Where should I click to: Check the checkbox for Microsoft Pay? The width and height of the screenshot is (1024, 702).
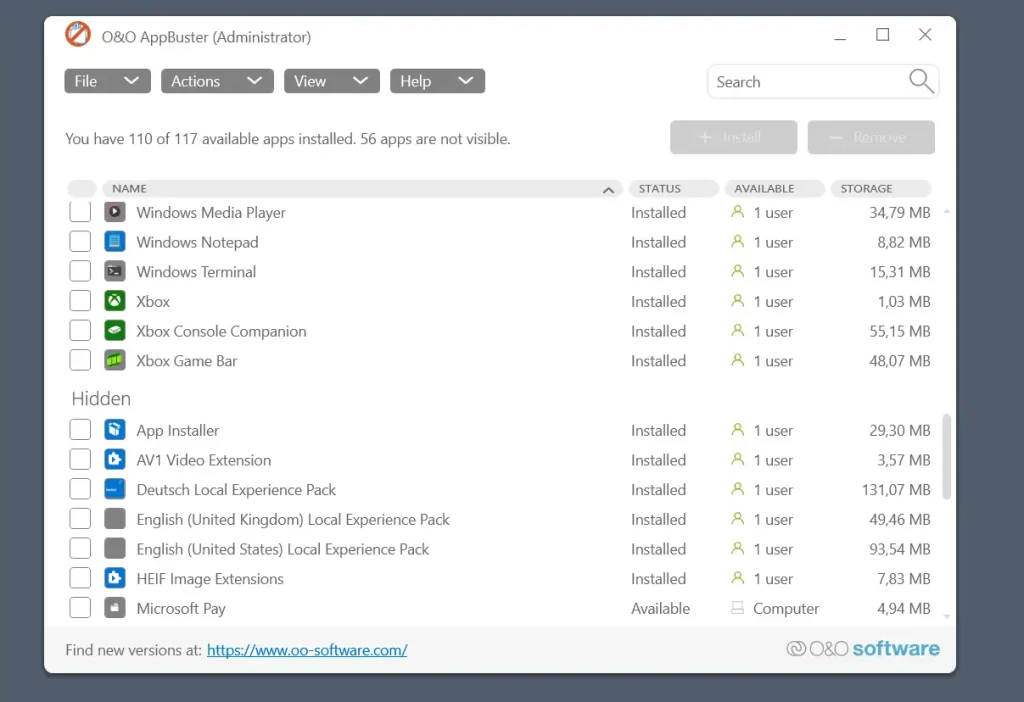[80, 607]
